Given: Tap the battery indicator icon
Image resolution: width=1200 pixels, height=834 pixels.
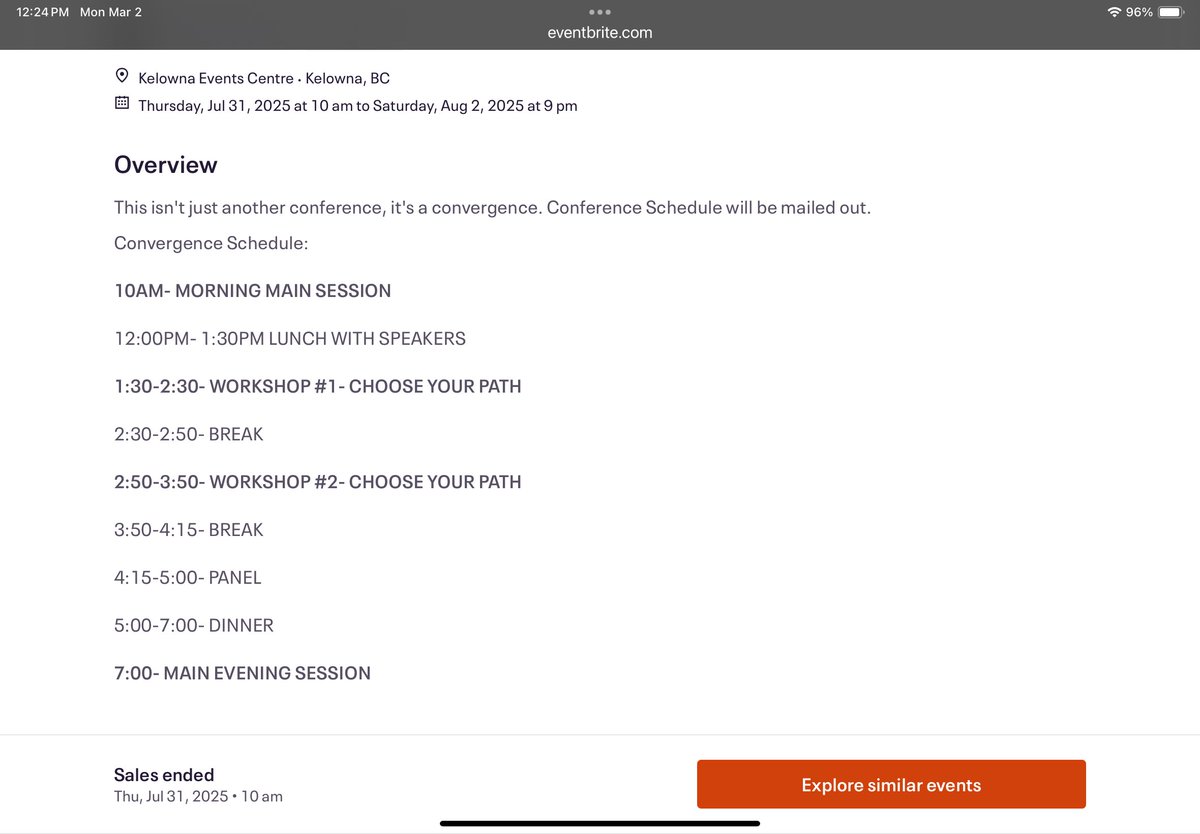Looking at the screenshot, I should click(x=1171, y=12).
